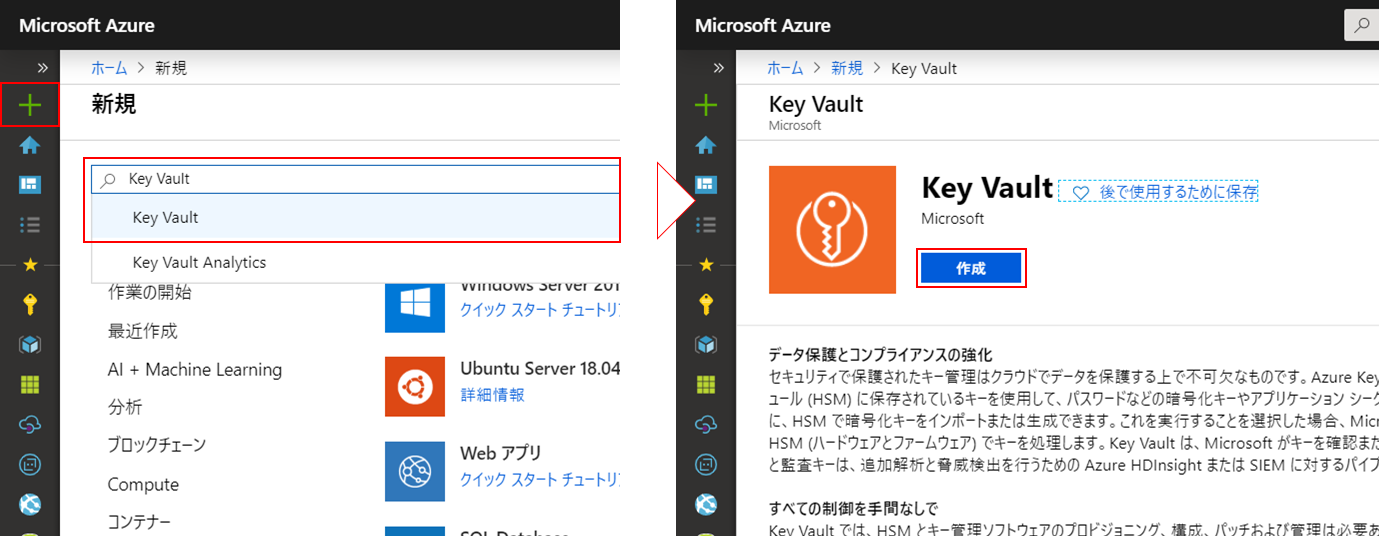Viewport: 1379px width, 536px height.
Task: Open the コンテナー category
Action: pos(139,522)
